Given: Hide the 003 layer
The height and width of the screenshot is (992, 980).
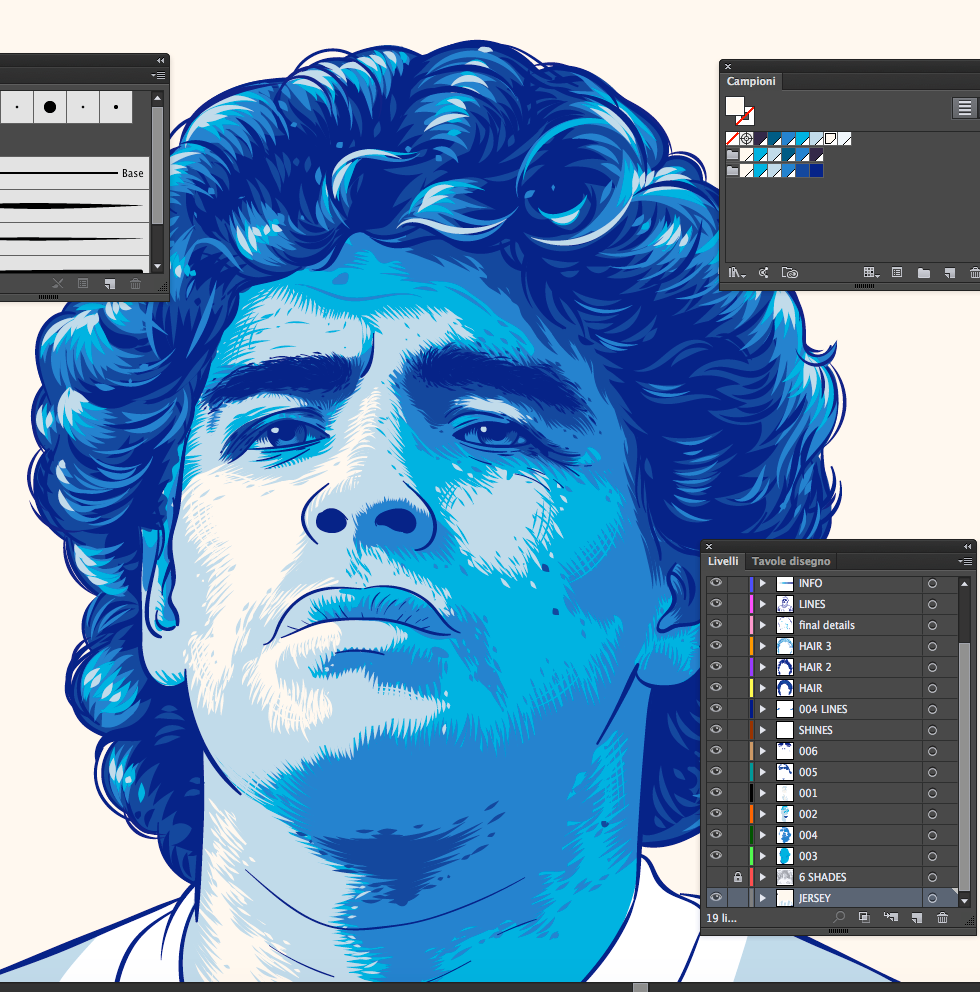Looking at the screenshot, I should 716,855.
